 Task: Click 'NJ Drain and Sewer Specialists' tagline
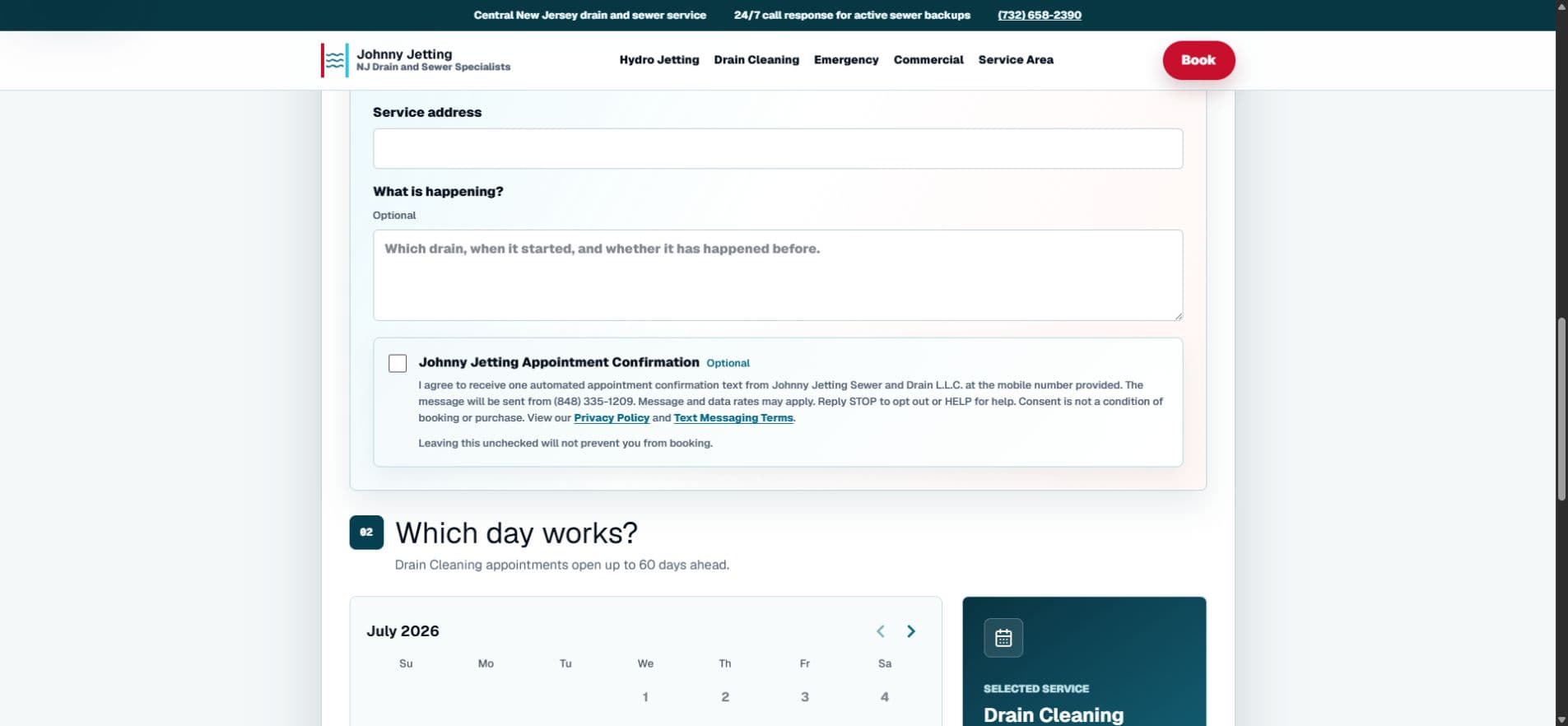coord(433,67)
